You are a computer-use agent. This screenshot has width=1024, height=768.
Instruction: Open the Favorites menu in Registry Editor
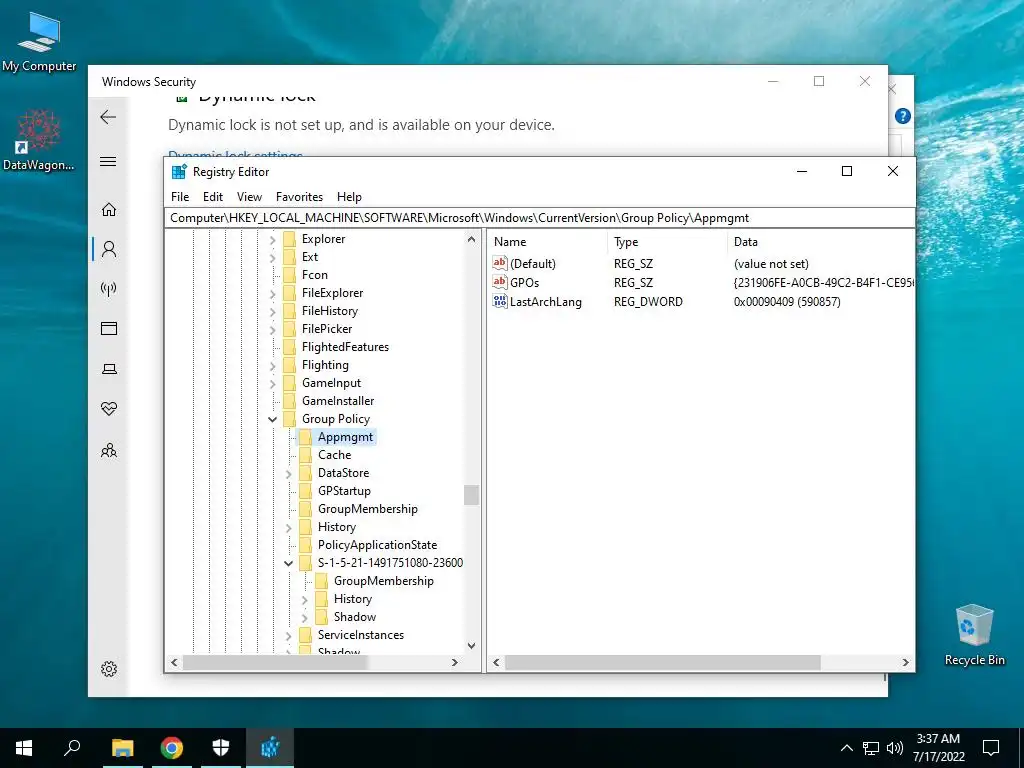point(299,197)
